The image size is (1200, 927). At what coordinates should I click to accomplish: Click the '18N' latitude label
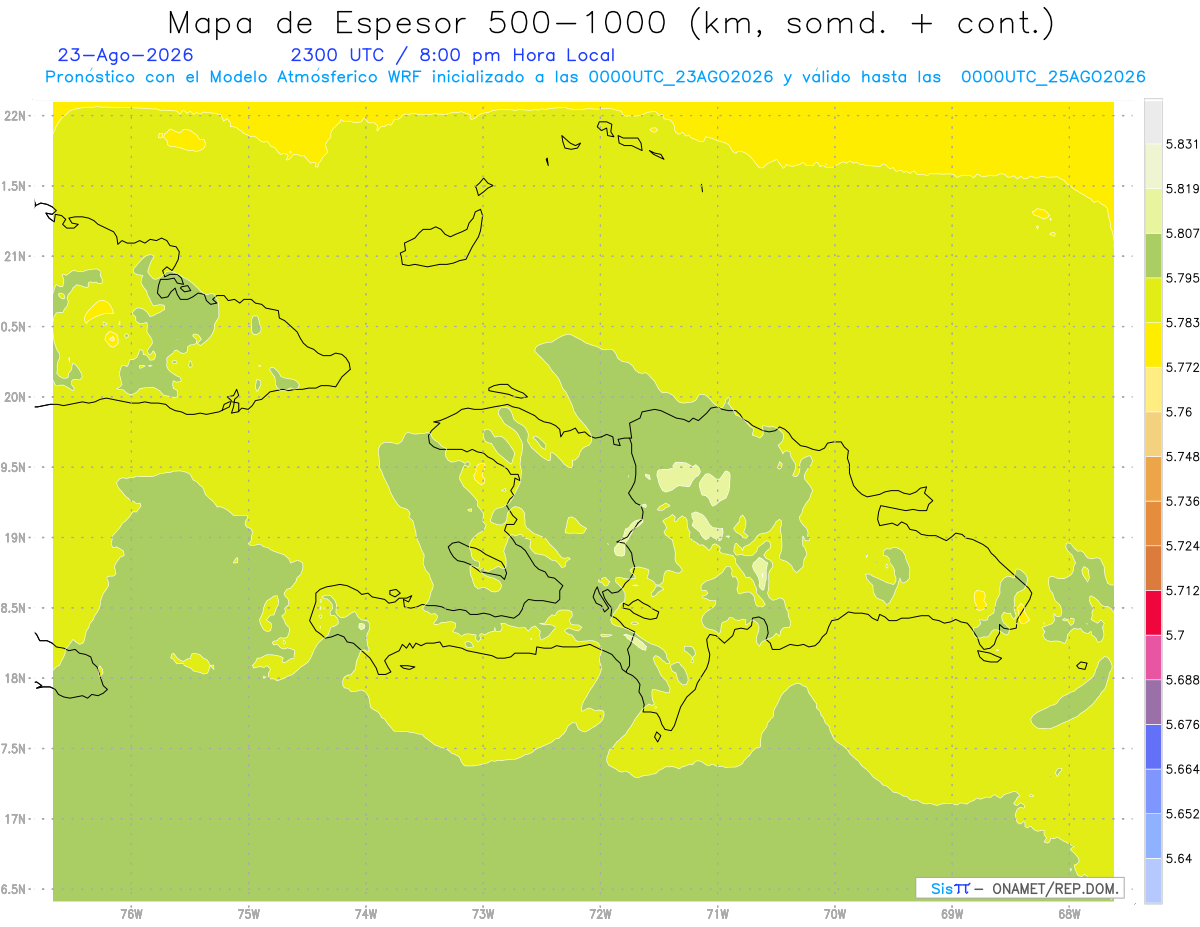pos(17,678)
